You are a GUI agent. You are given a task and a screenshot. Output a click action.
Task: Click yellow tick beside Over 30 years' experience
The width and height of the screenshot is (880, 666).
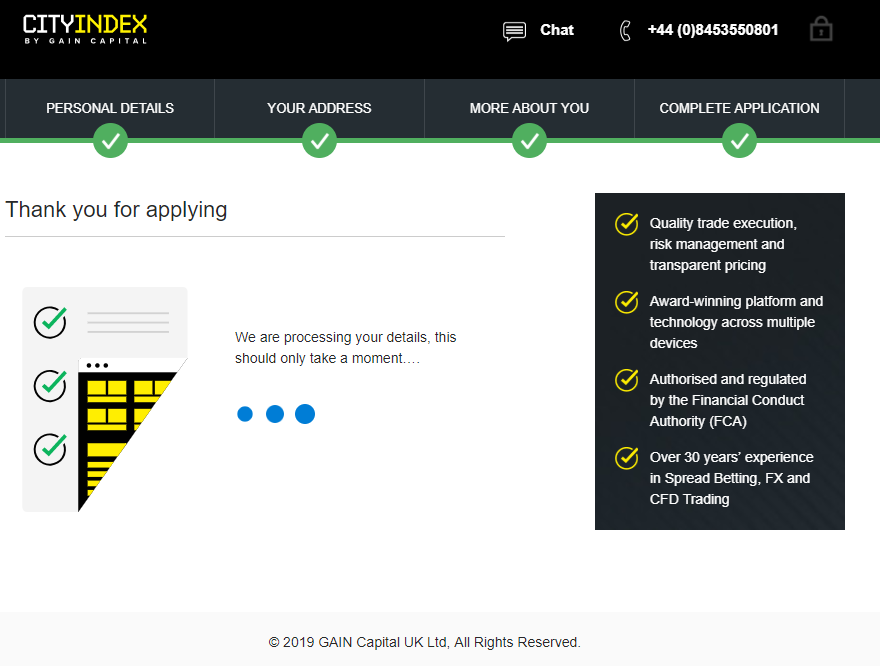[626, 458]
